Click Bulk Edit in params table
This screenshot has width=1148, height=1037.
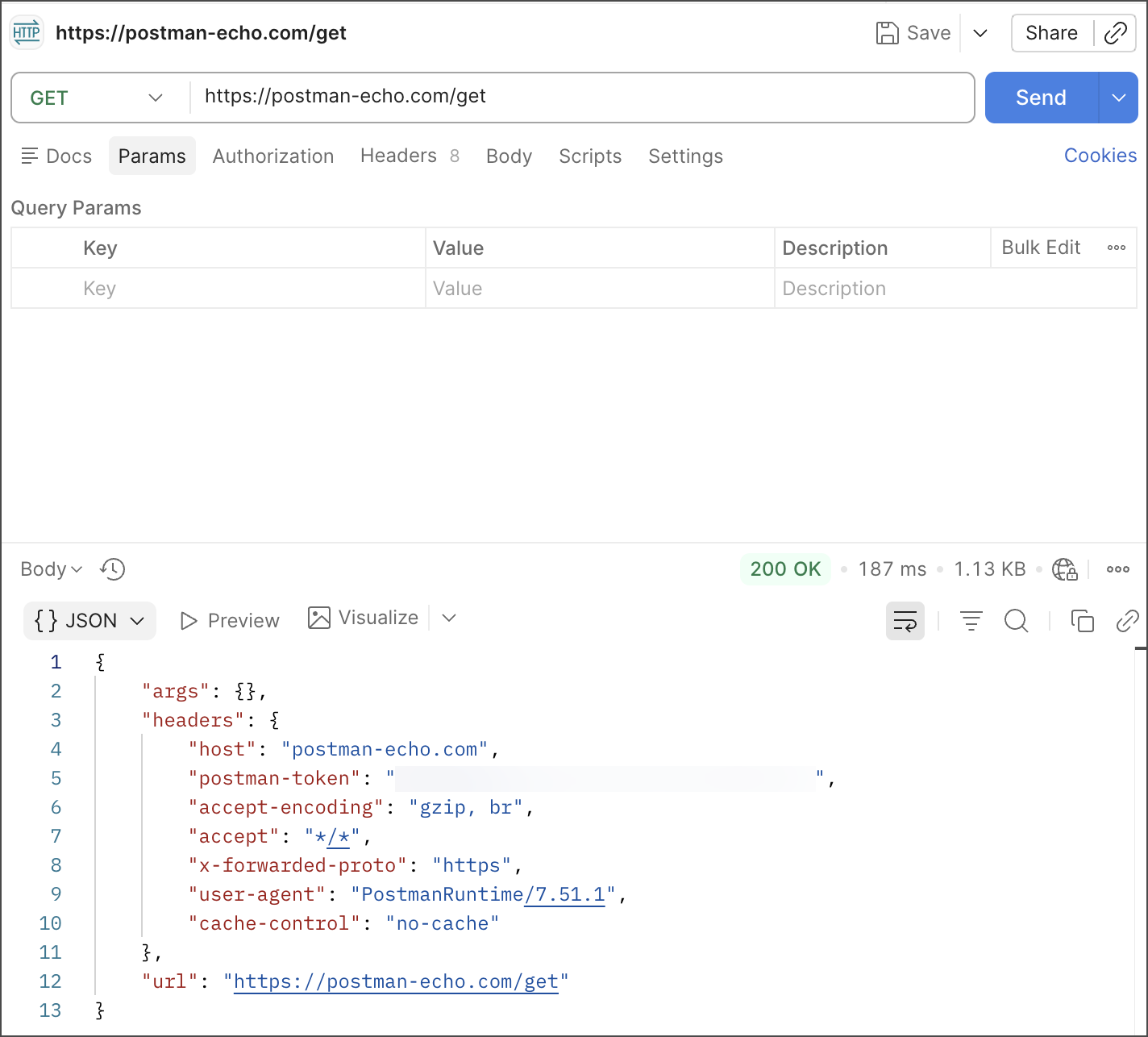click(1041, 248)
